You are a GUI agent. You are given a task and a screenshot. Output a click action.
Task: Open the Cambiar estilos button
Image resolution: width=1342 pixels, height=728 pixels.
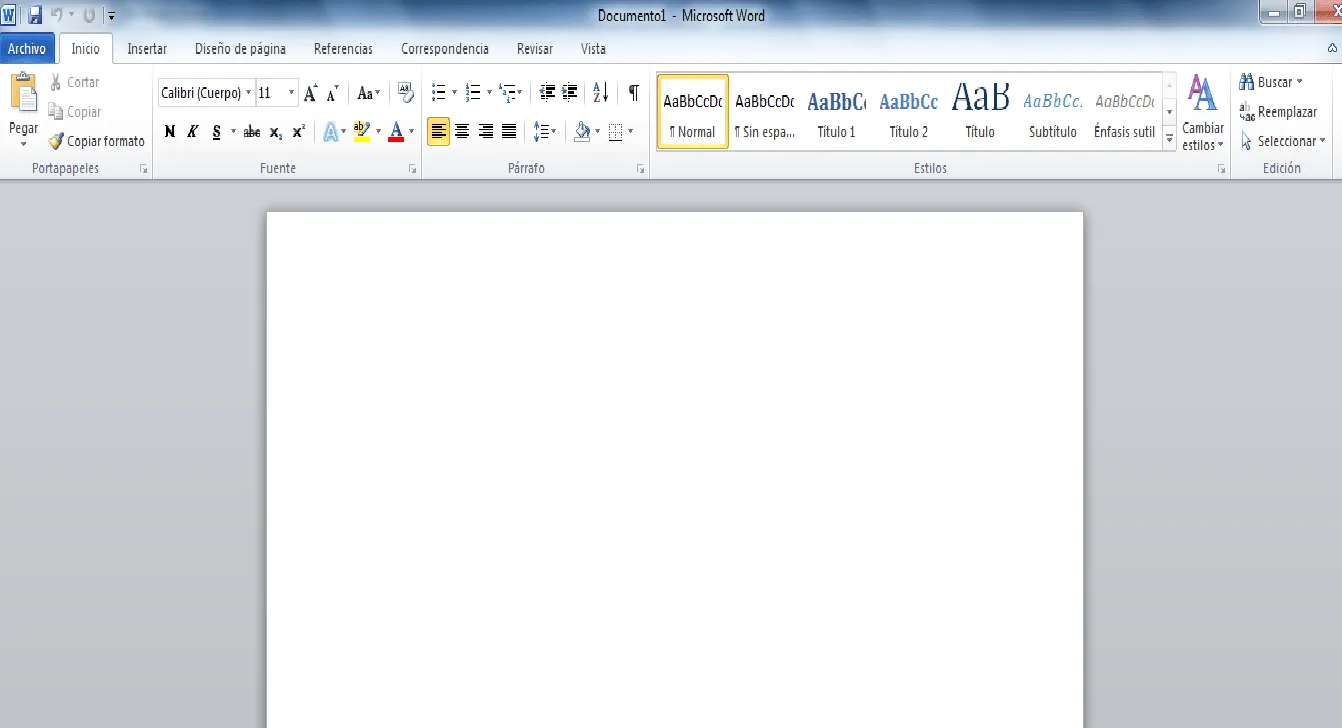point(1202,113)
